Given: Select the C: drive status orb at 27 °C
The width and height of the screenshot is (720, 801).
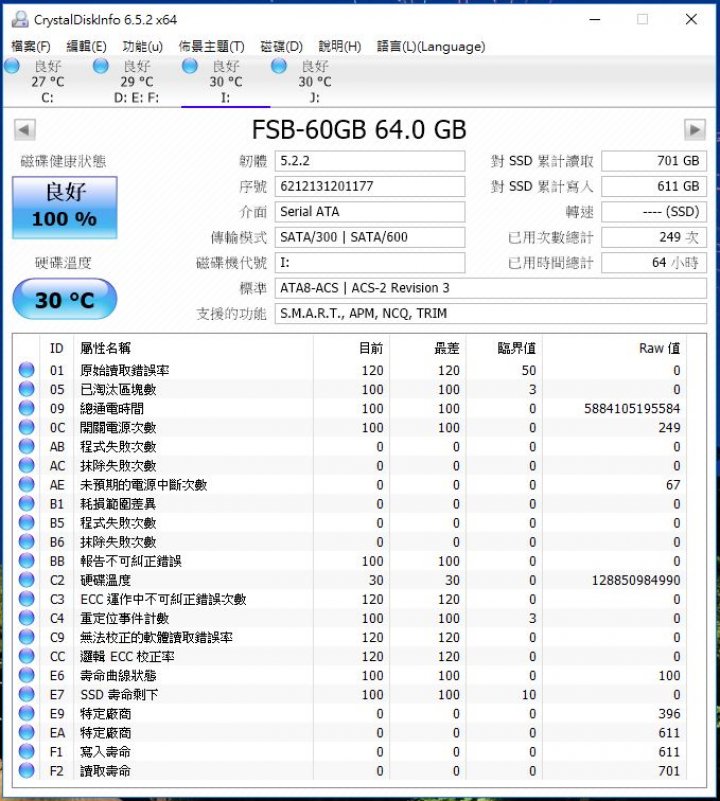Looking at the screenshot, I should click(12, 66).
